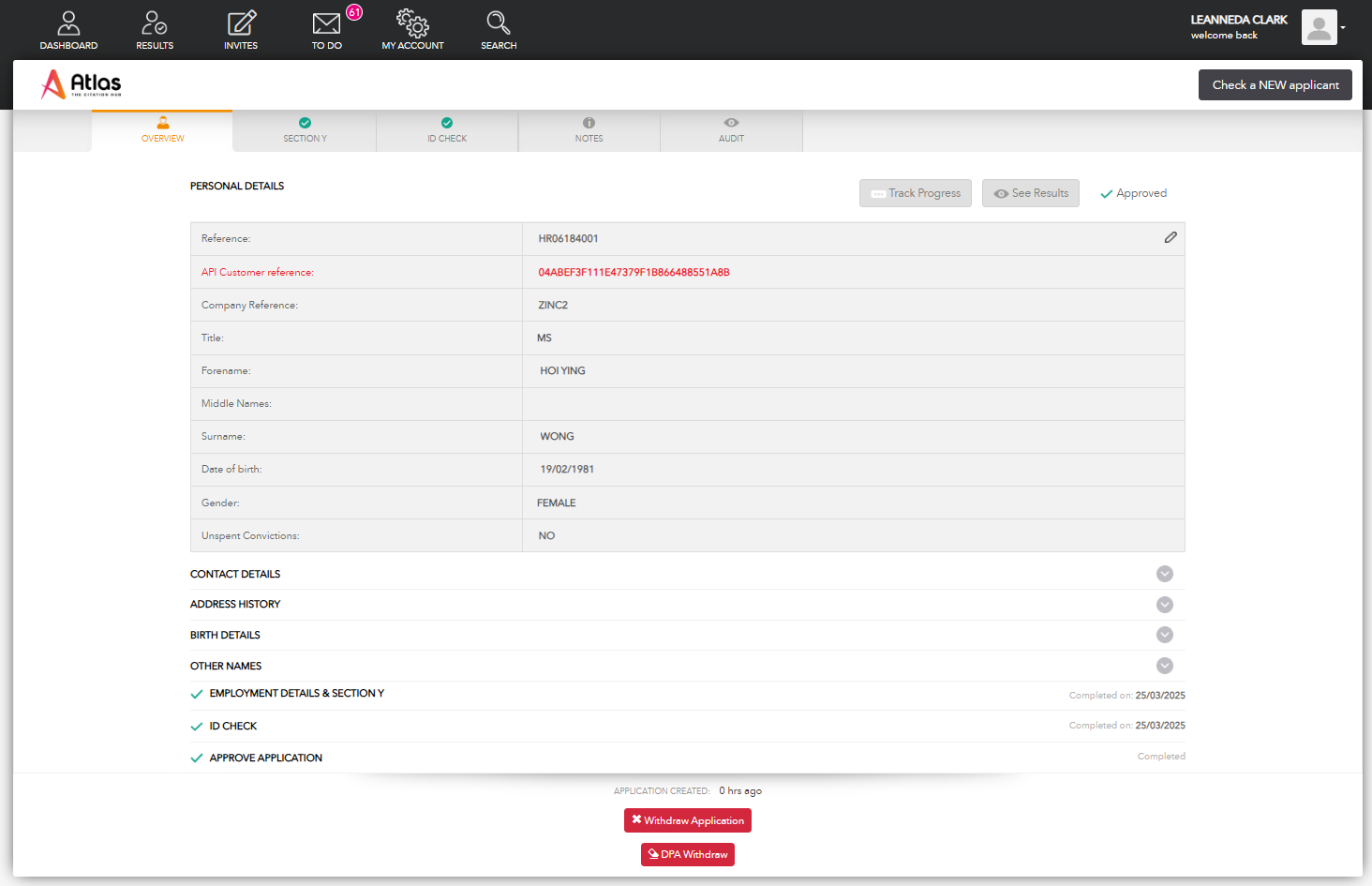Open the Search magnifier icon
This screenshot has height=886, width=1372.
click(499, 23)
